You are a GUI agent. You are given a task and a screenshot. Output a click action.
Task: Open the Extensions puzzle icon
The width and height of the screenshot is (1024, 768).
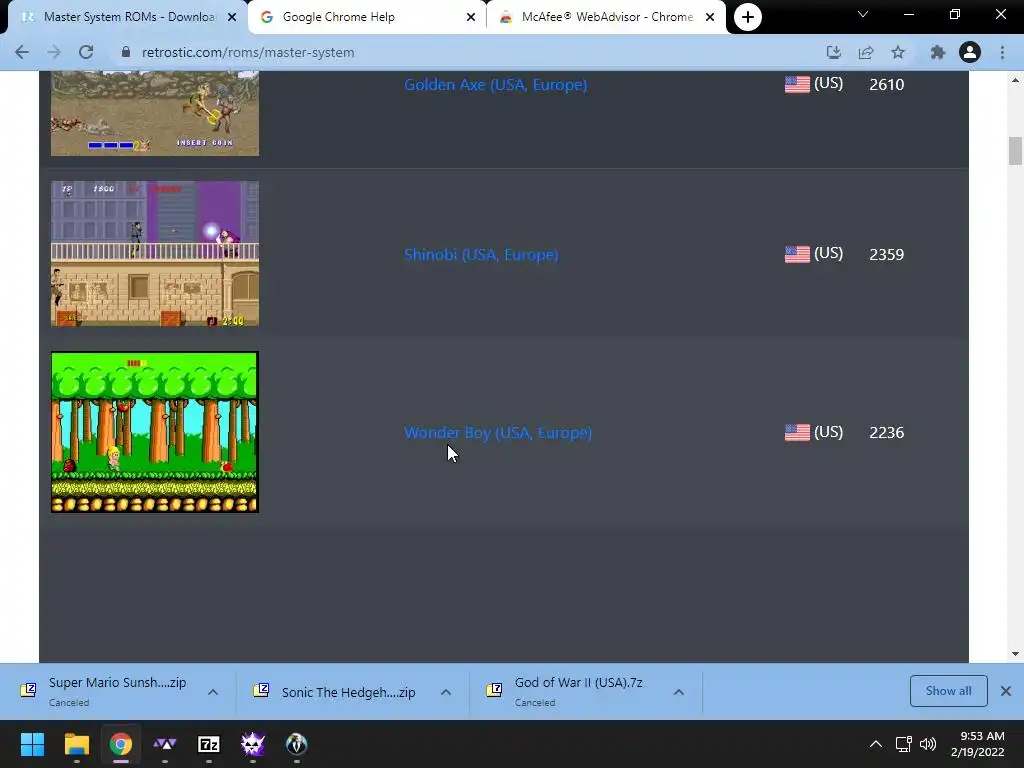tap(938, 52)
